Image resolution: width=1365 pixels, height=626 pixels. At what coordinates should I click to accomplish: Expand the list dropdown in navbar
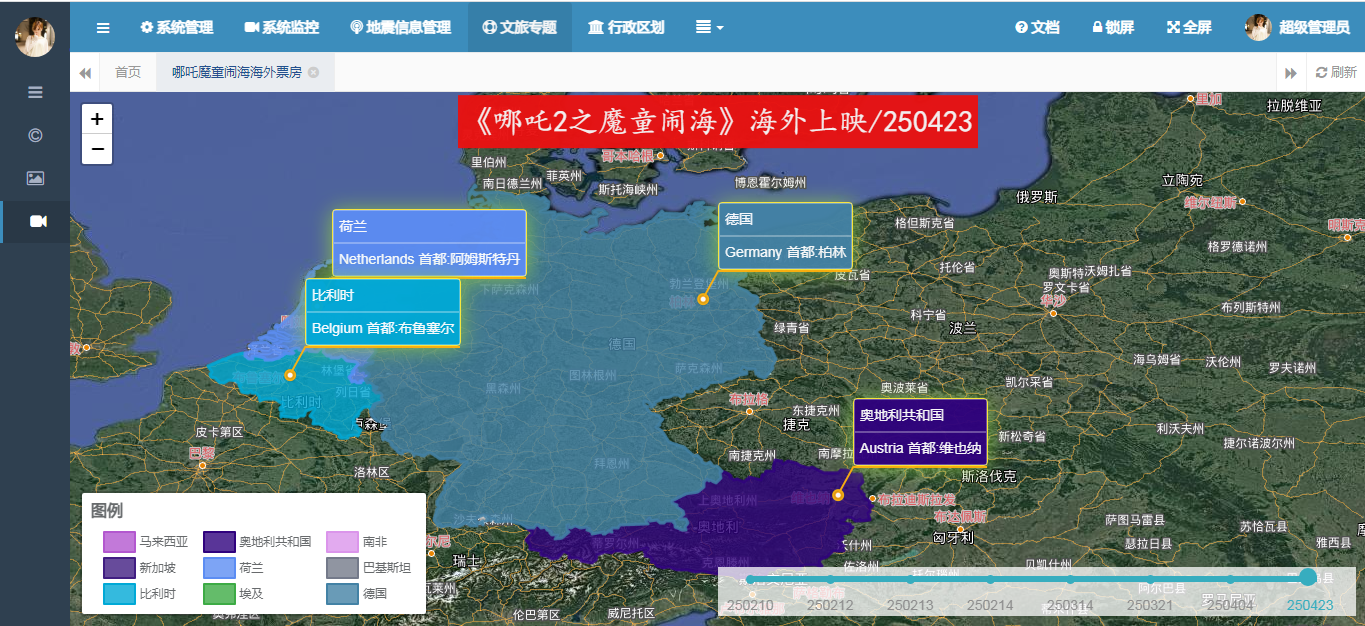click(710, 28)
